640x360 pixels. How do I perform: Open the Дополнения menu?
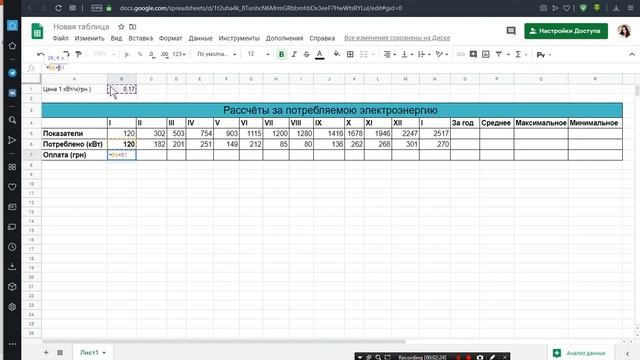(284, 38)
